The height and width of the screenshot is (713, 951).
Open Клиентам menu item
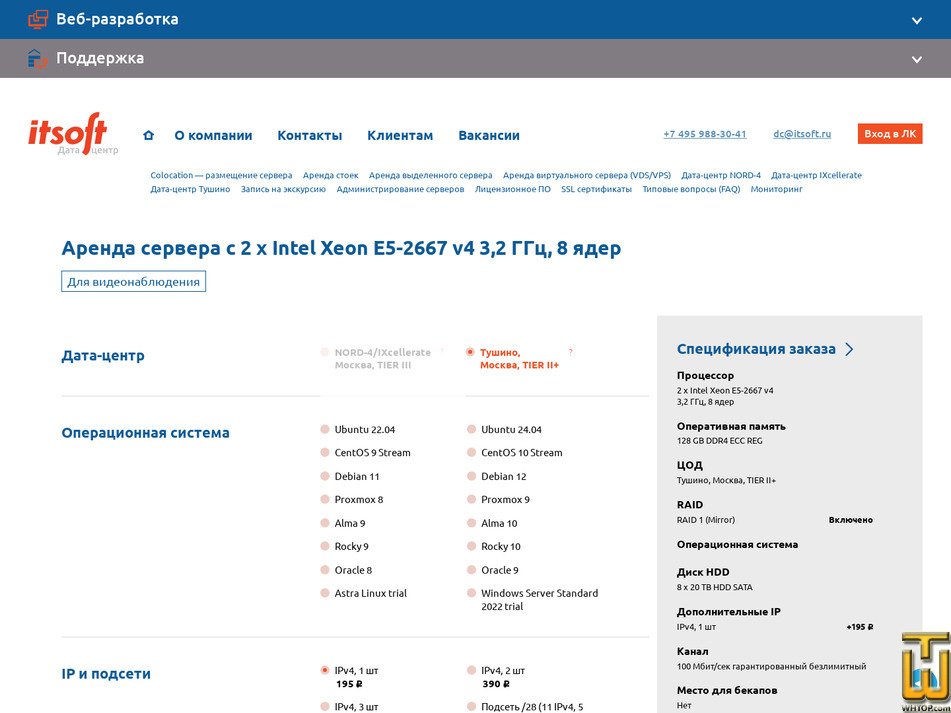tap(400, 135)
